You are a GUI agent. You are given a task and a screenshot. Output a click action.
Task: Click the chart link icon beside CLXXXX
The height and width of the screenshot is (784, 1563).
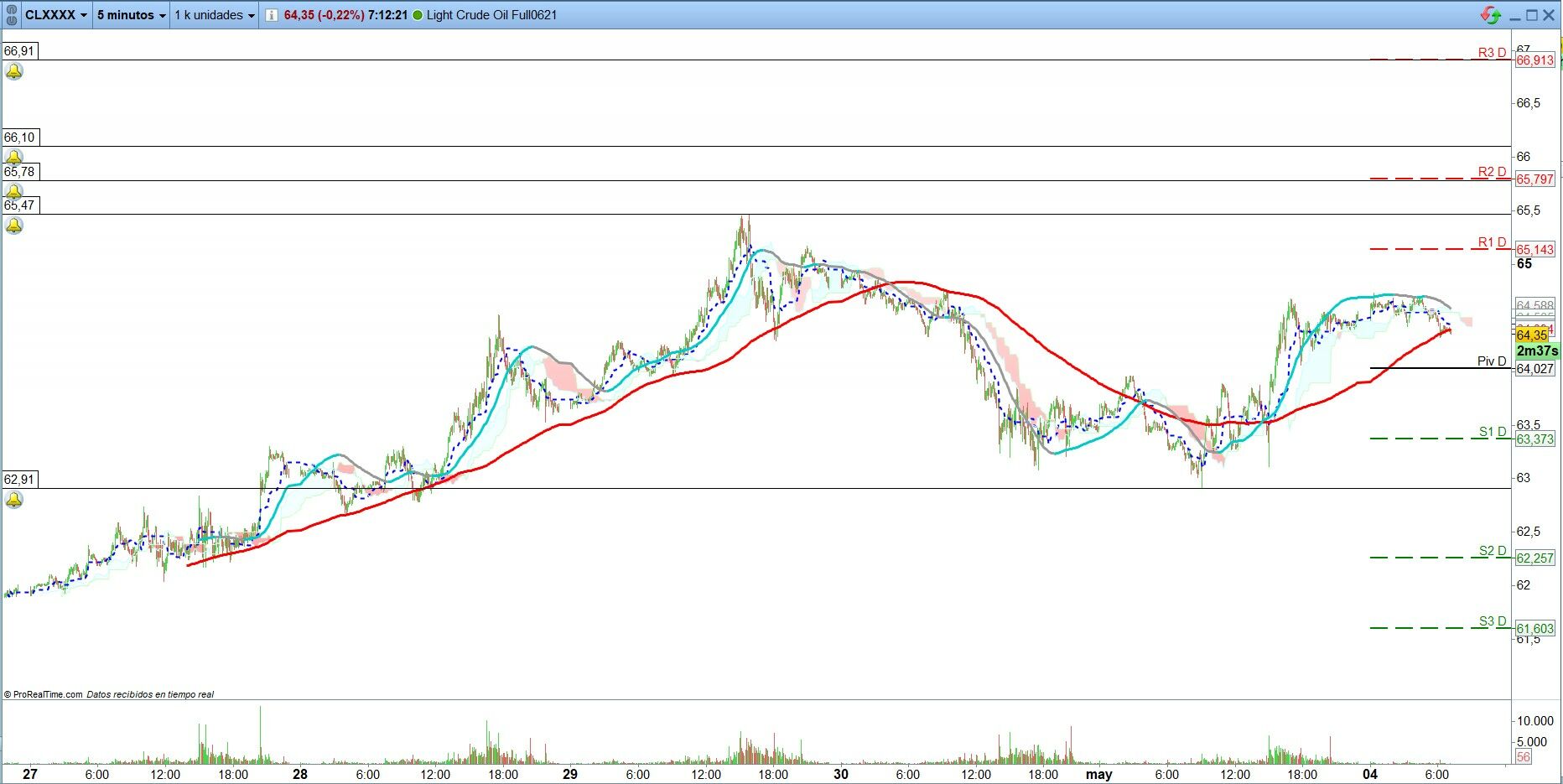(12, 15)
